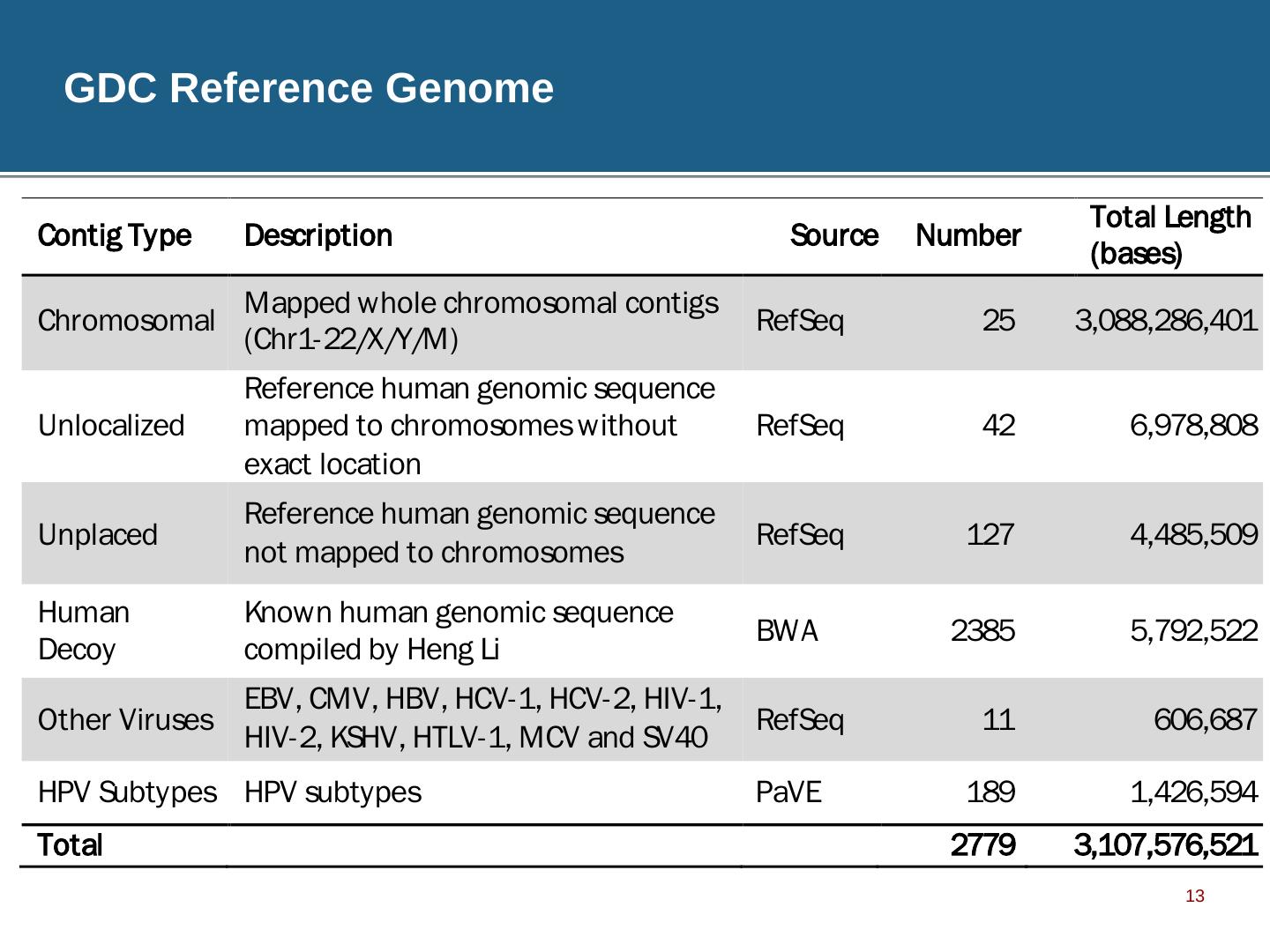Click the slide page number 13
Image resolution: width=1270 pixels, height=952 pixels.
(1195, 896)
